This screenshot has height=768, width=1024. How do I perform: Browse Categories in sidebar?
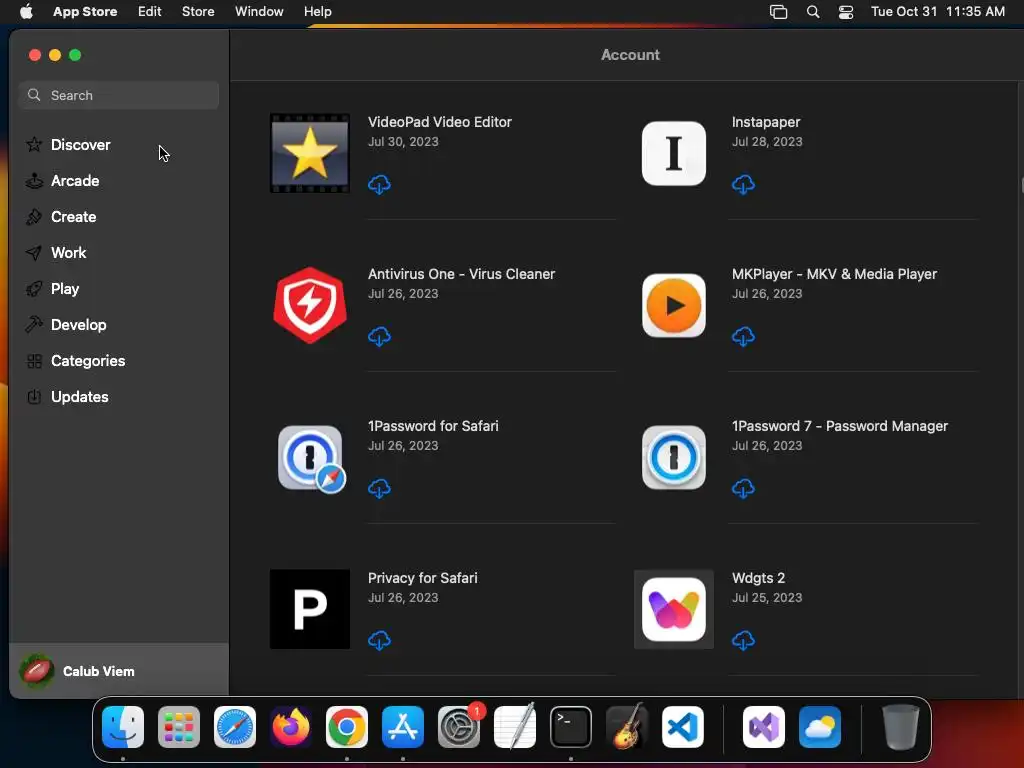tap(119, 360)
